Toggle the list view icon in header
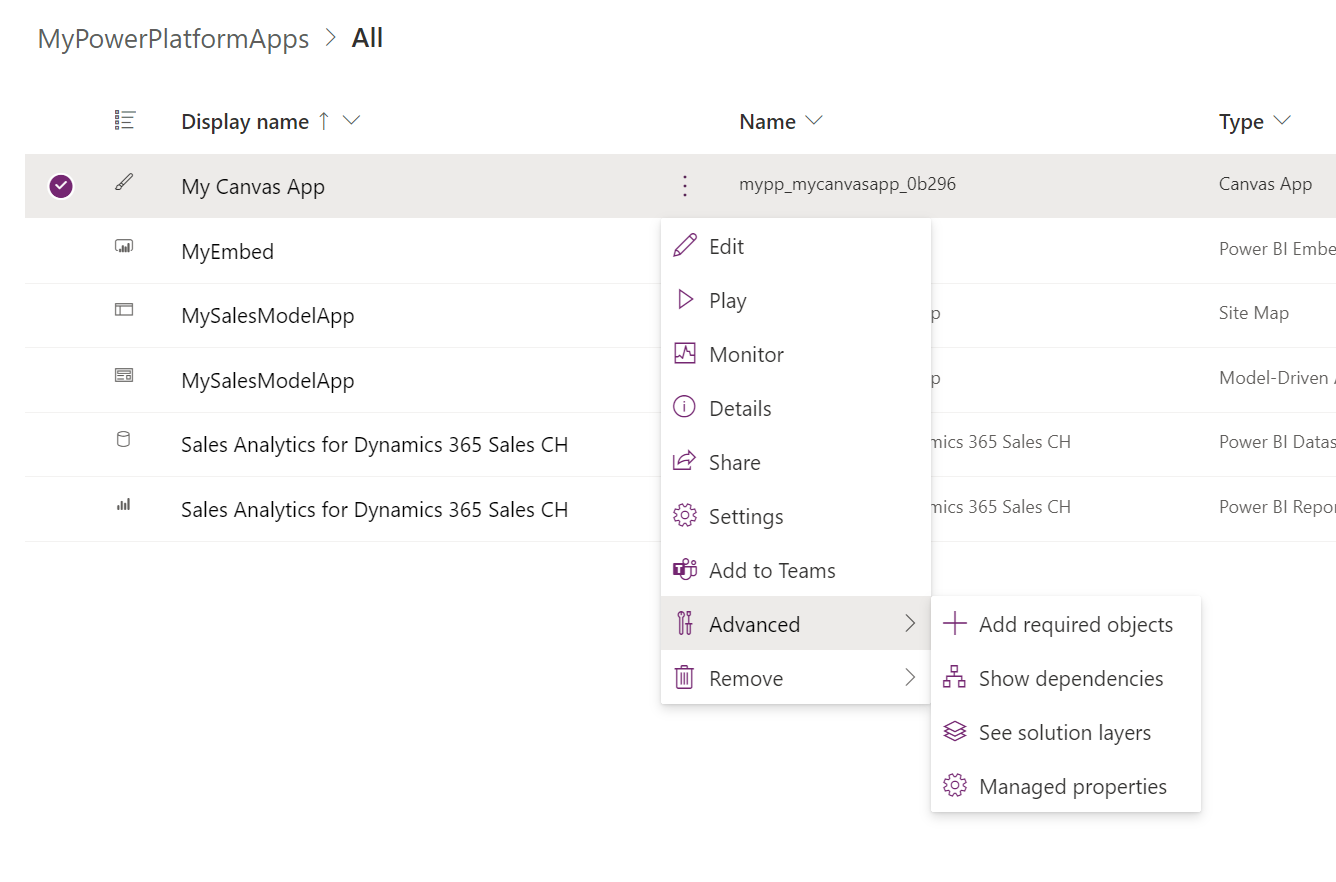The width and height of the screenshot is (1336, 882). click(124, 121)
